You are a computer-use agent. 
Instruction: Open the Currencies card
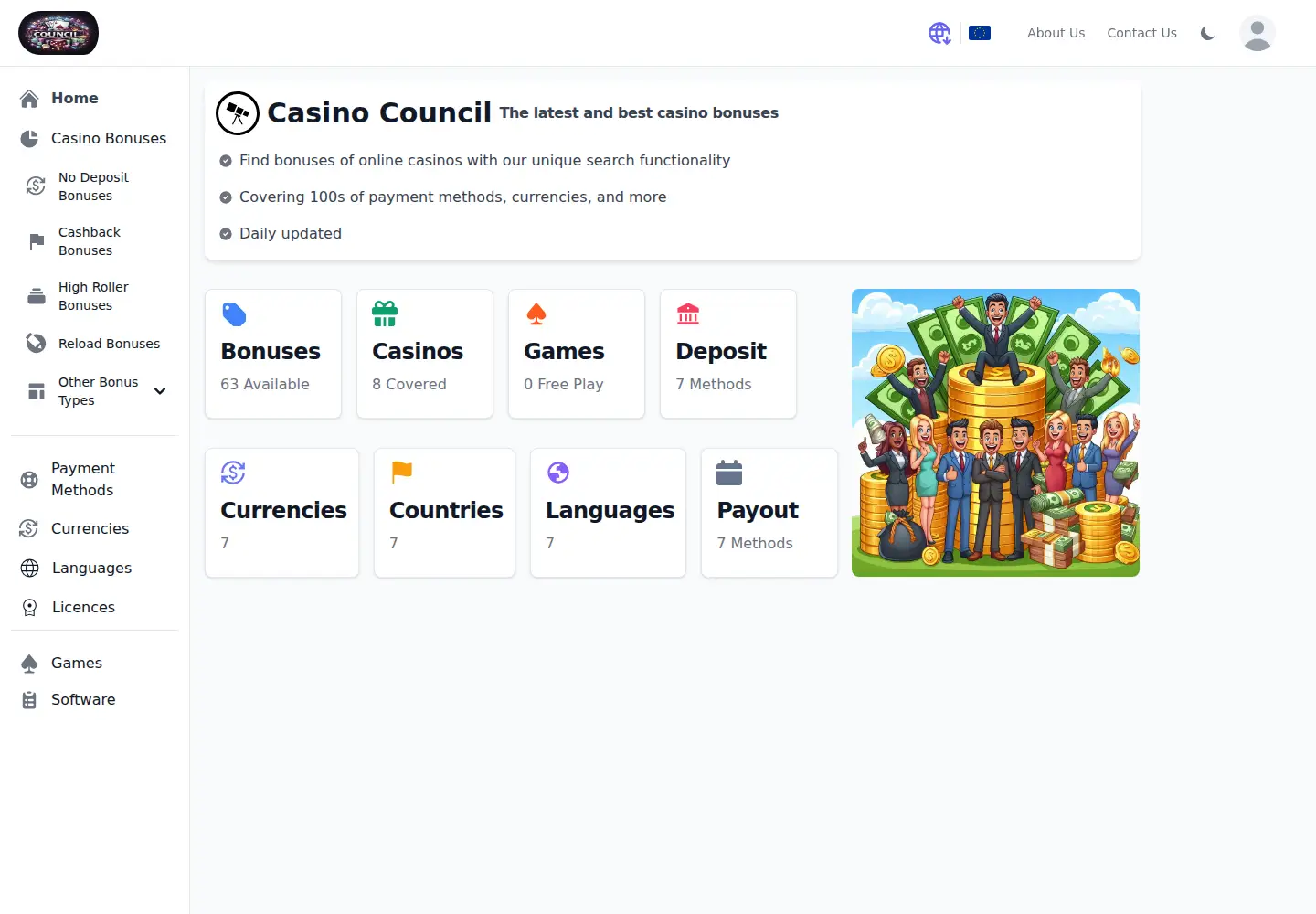coord(282,513)
